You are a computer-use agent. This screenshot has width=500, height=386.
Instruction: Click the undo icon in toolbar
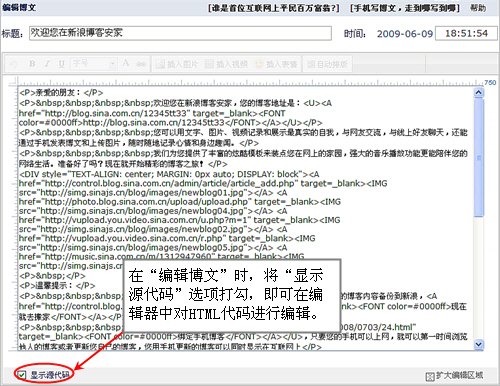click(13, 64)
